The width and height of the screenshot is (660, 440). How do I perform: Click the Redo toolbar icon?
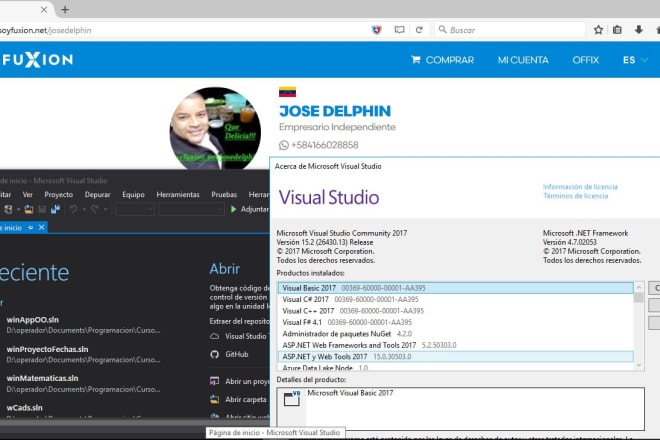tap(95, 209)
